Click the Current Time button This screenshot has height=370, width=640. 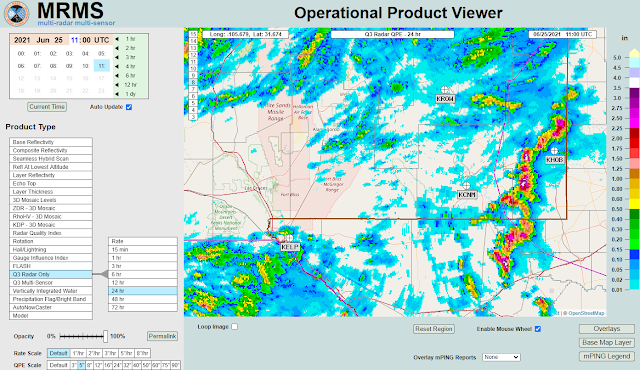tap(47, 107)
